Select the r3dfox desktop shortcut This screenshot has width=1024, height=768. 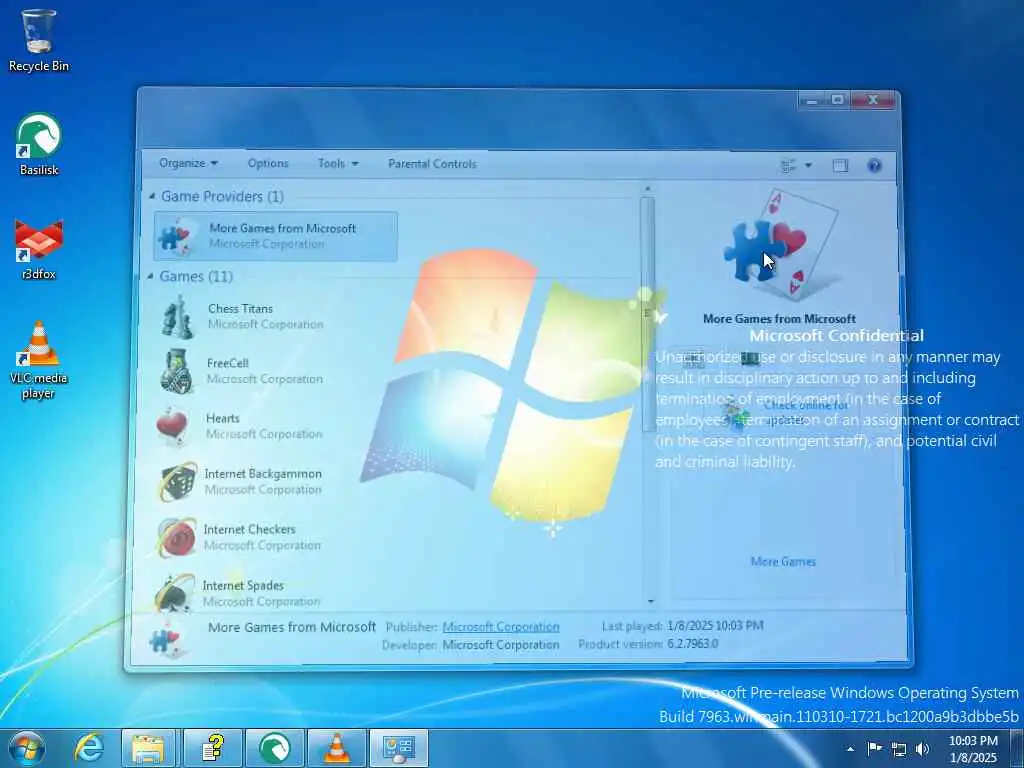pos(39,249)
